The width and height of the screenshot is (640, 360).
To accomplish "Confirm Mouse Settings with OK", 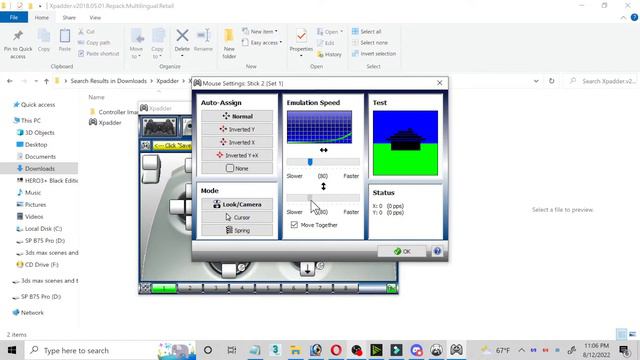I will tap(402, 251).
